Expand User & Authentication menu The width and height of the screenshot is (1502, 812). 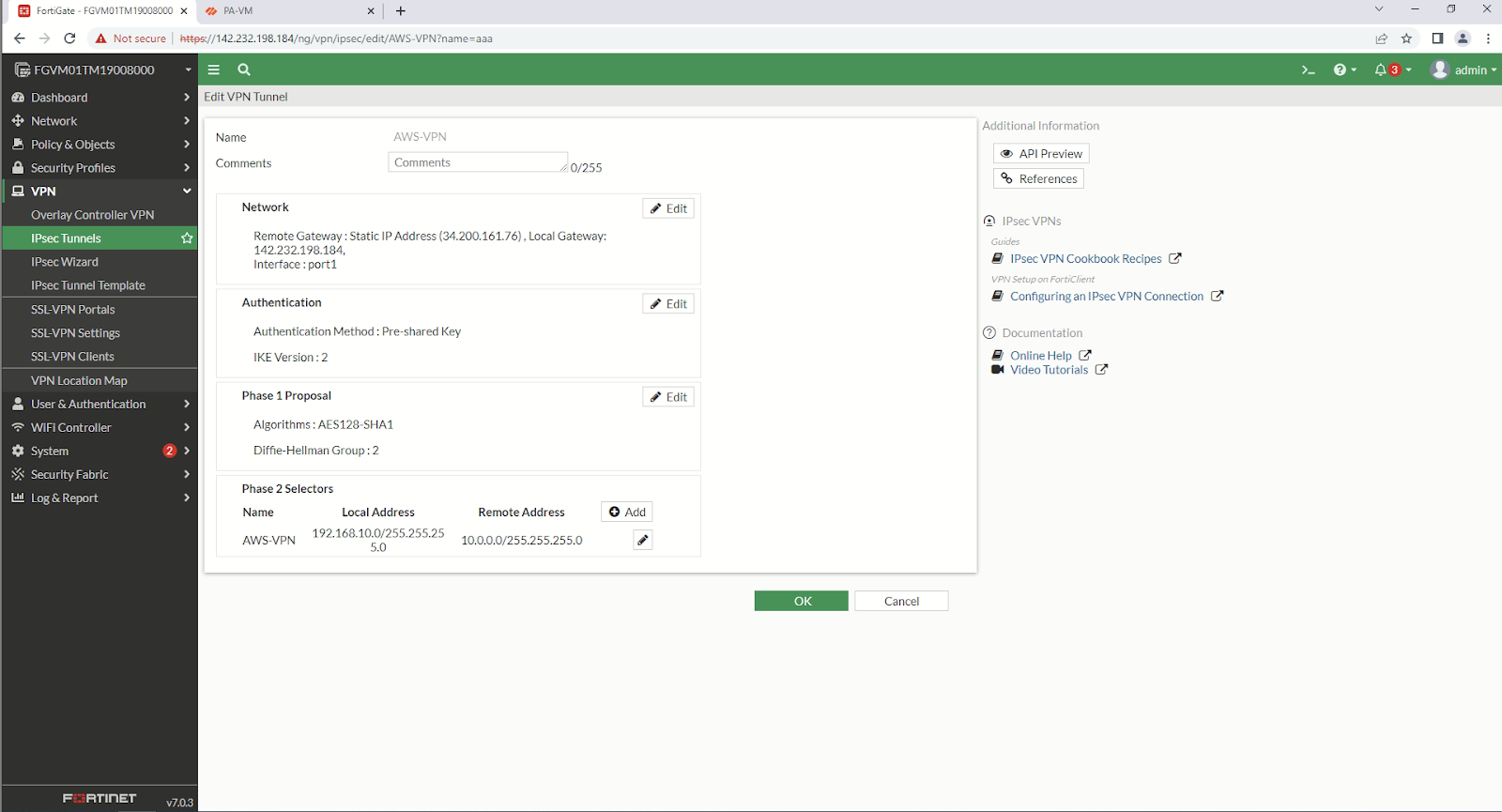click(x=100, y=404)
